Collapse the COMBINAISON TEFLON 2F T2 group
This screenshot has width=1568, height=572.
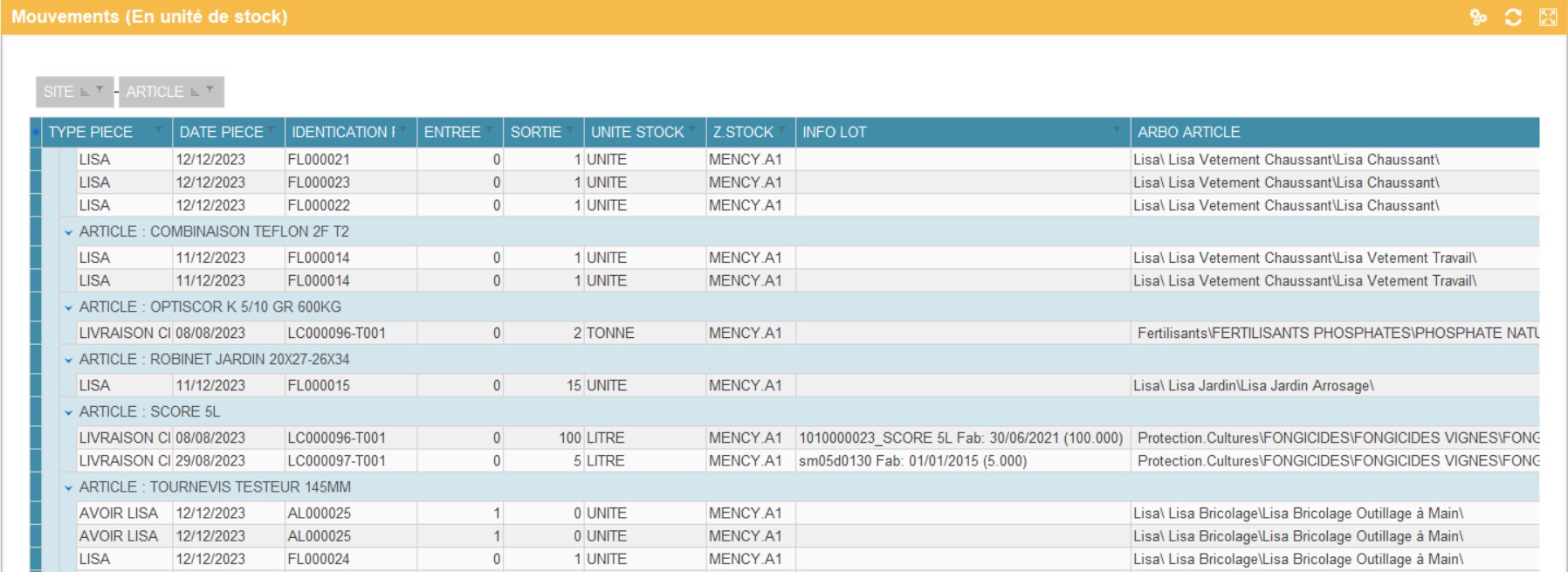coord(68,232)
